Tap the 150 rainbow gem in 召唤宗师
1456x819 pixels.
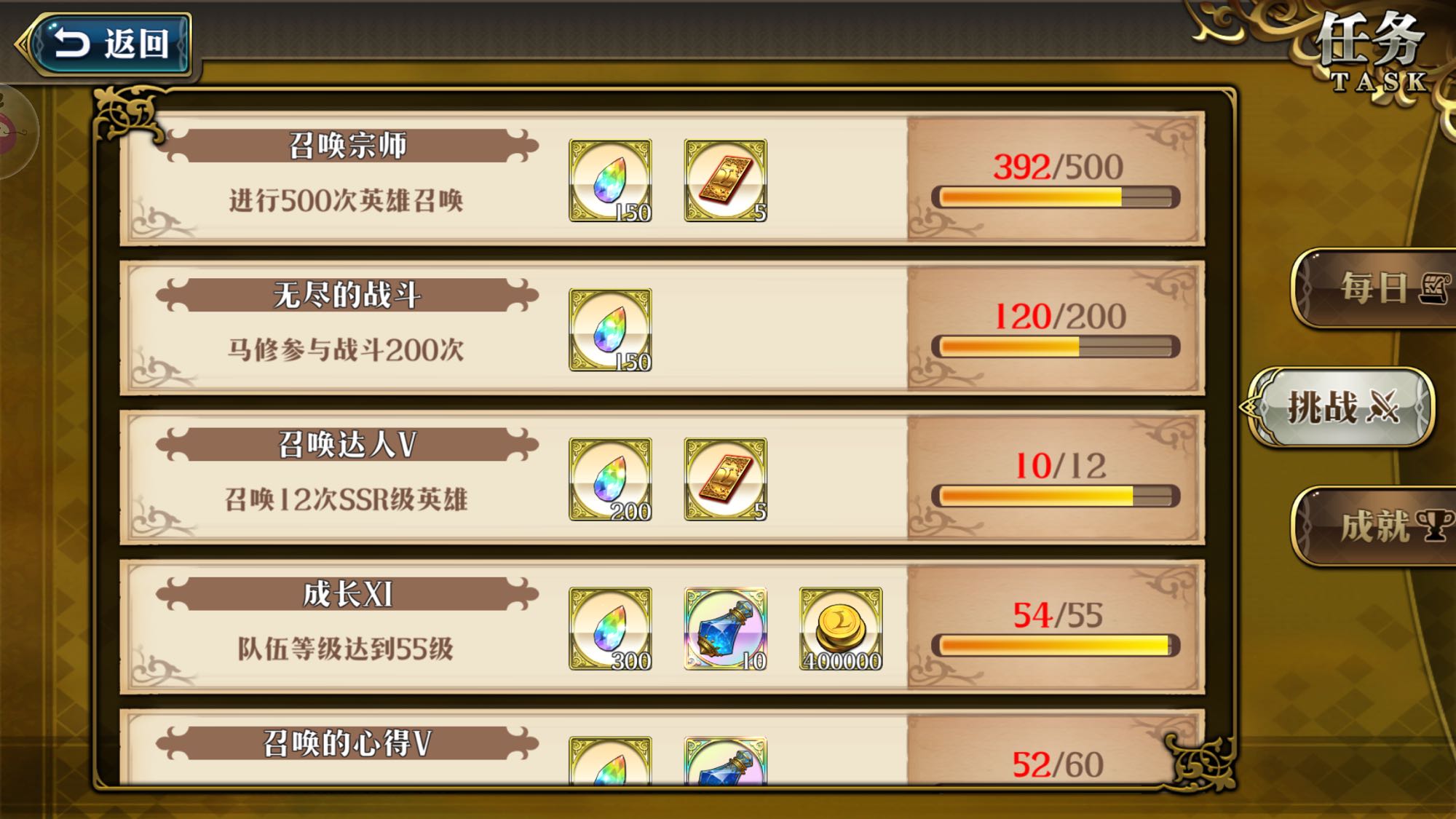[x=610, y=181]
